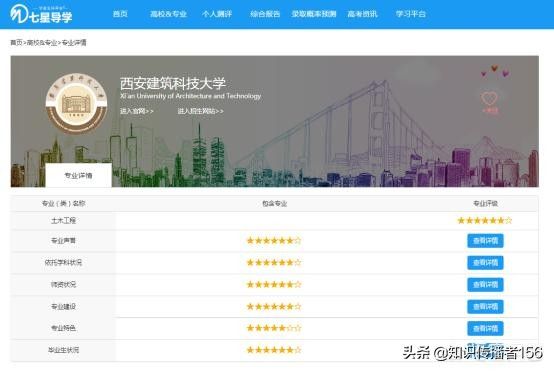Click the star rating in 专业特色 row
Image resolution: width=554 pixels, height=371 pixels.
click(x=274, y=328)
